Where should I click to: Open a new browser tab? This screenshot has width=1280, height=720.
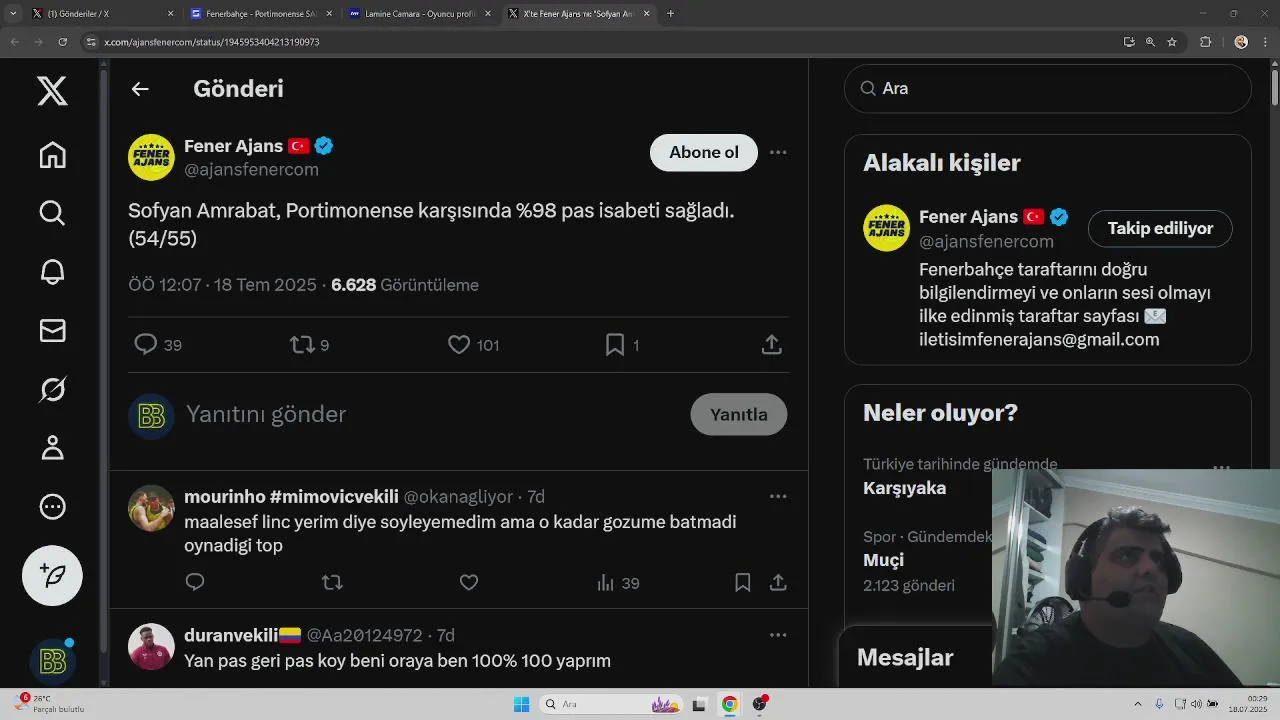click(670, 14)
